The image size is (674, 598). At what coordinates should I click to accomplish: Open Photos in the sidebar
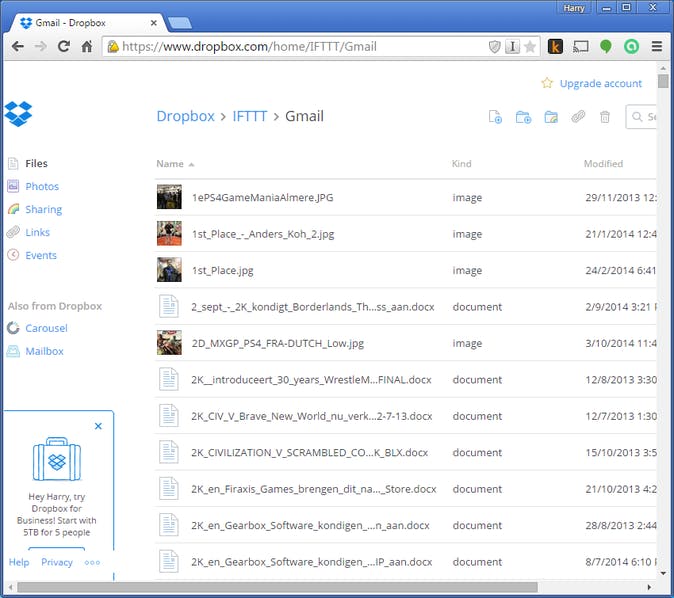click(x=42, y=186)
